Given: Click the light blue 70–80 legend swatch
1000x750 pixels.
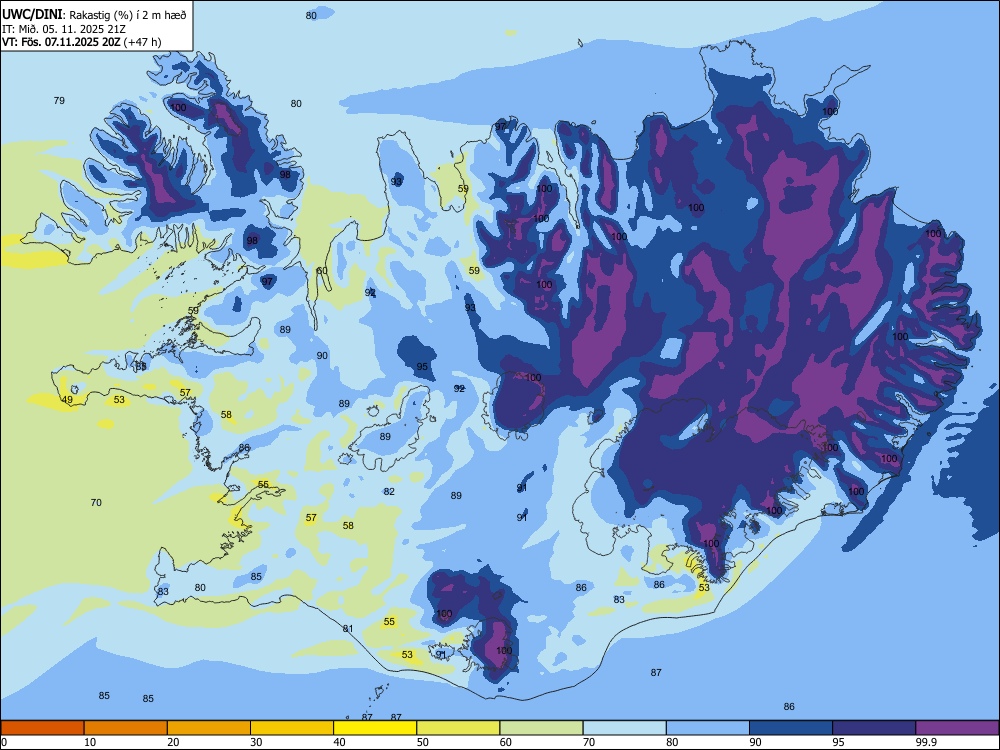Looking at the screenshot, I should (624, 728).
